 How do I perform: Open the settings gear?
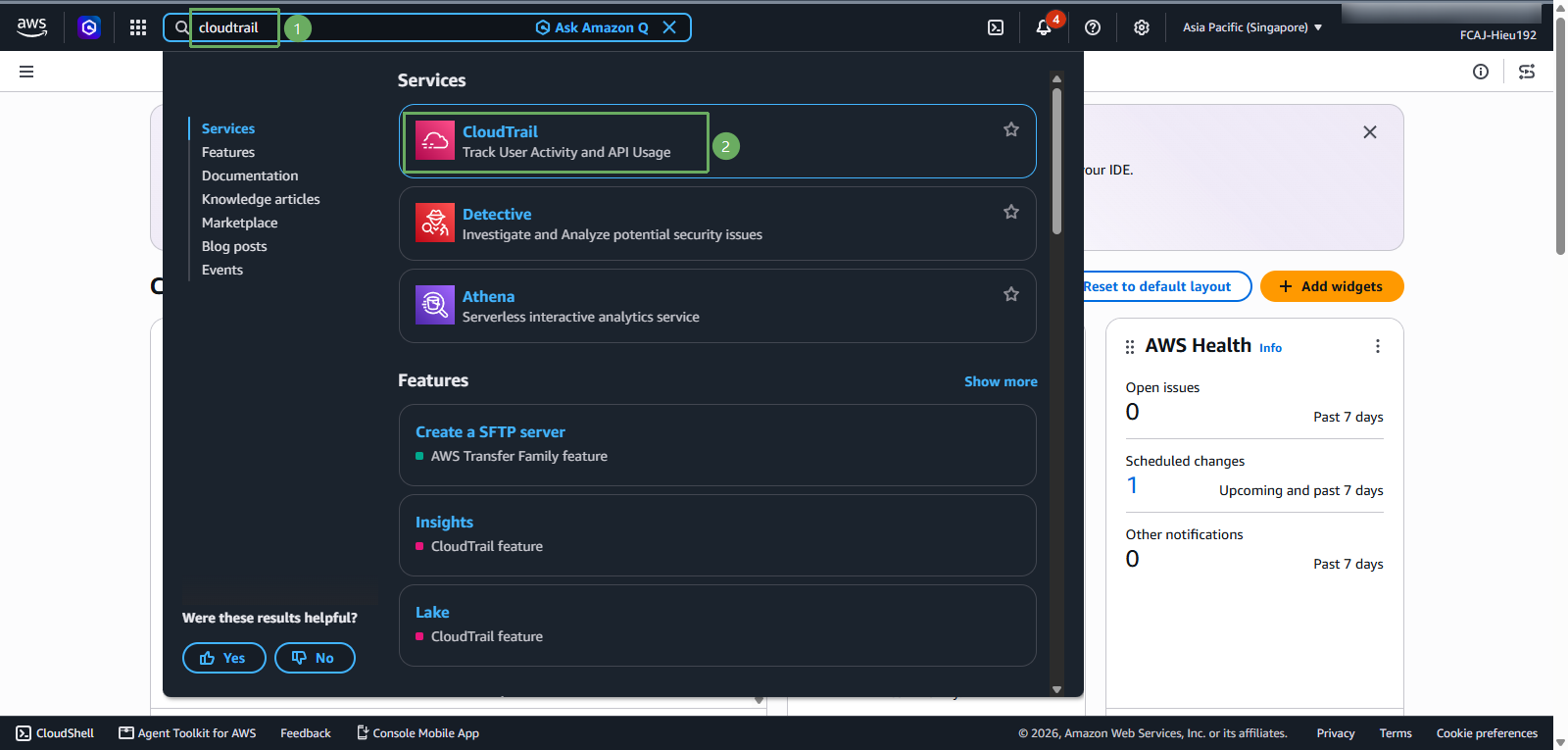click(1142, 27)
